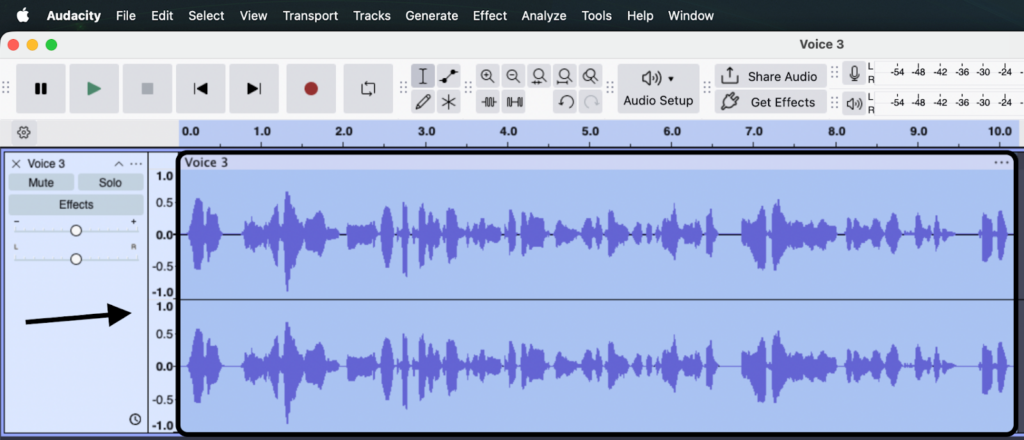The image size is (1024, 440).
Task: Click the Zoom Out magnifier icon
Action: tap(513, 76)
